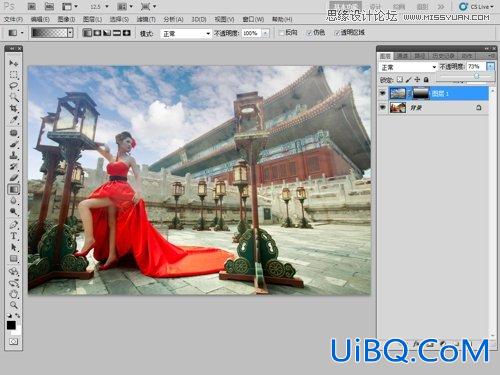Select the Zoom tool
Viewport: 500px width, 375px height.
13,305
